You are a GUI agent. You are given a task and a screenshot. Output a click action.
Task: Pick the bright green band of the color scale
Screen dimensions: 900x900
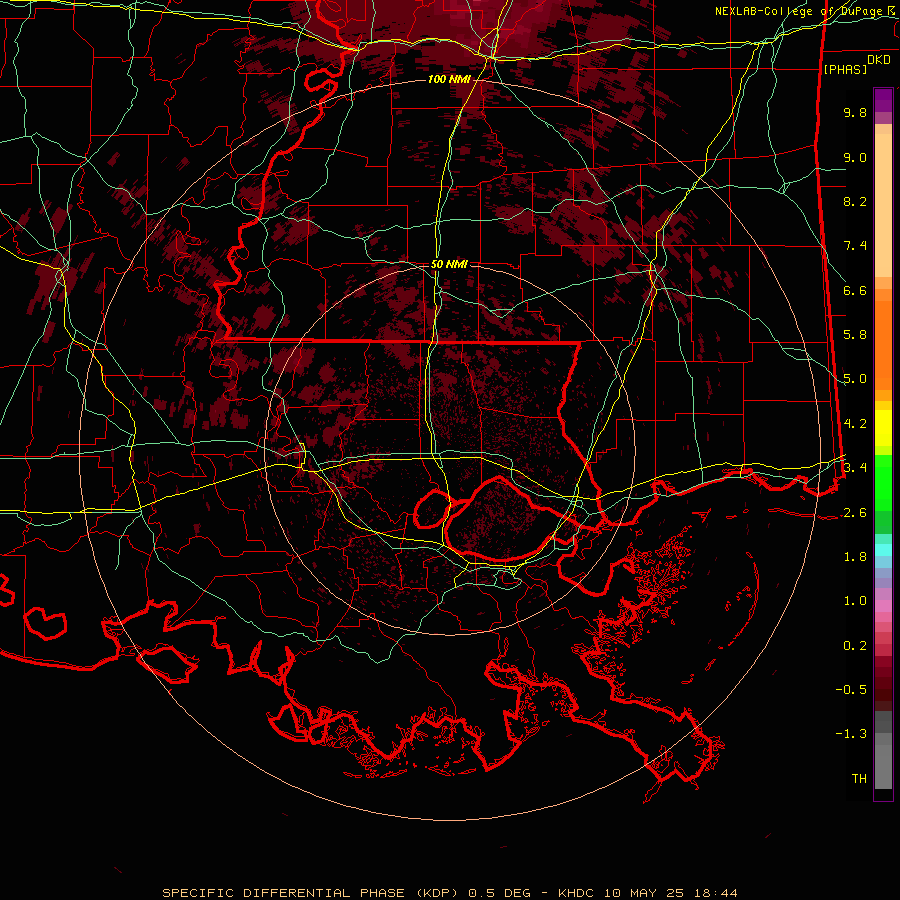(883, 482)
